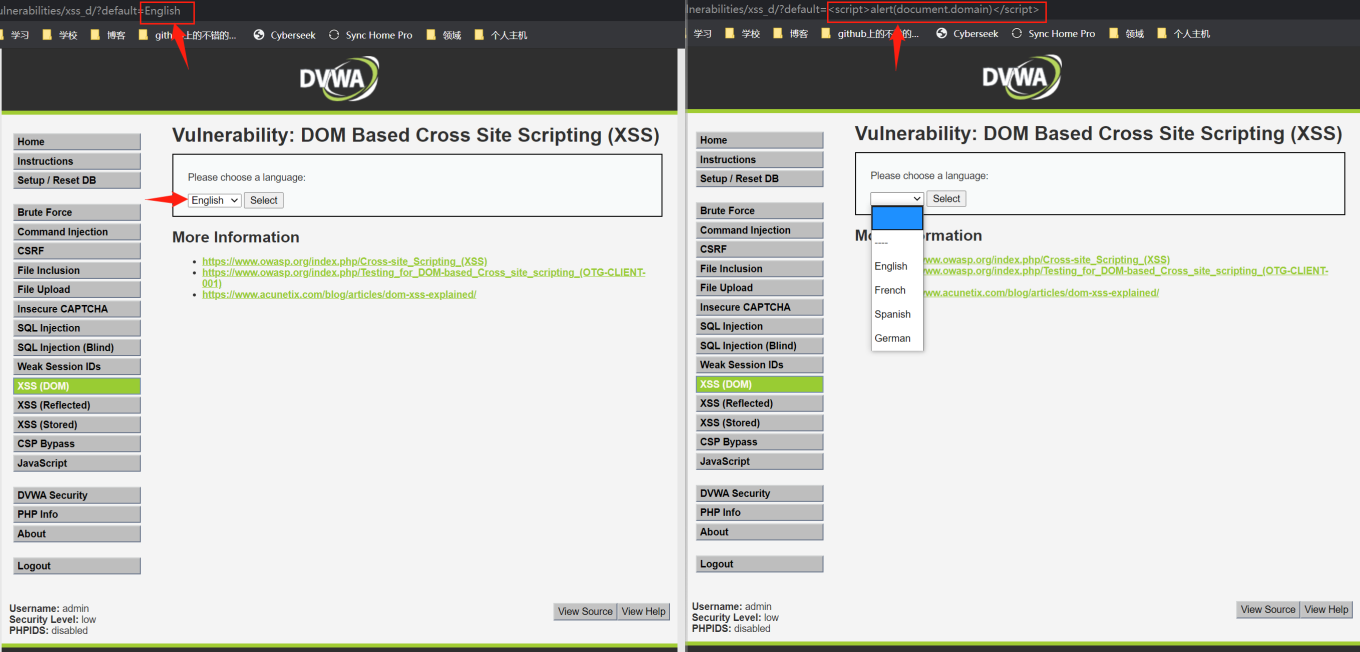Choose Spanish in the open language list
This screenshot has width=1360, height=652.
tap(897, 314)
